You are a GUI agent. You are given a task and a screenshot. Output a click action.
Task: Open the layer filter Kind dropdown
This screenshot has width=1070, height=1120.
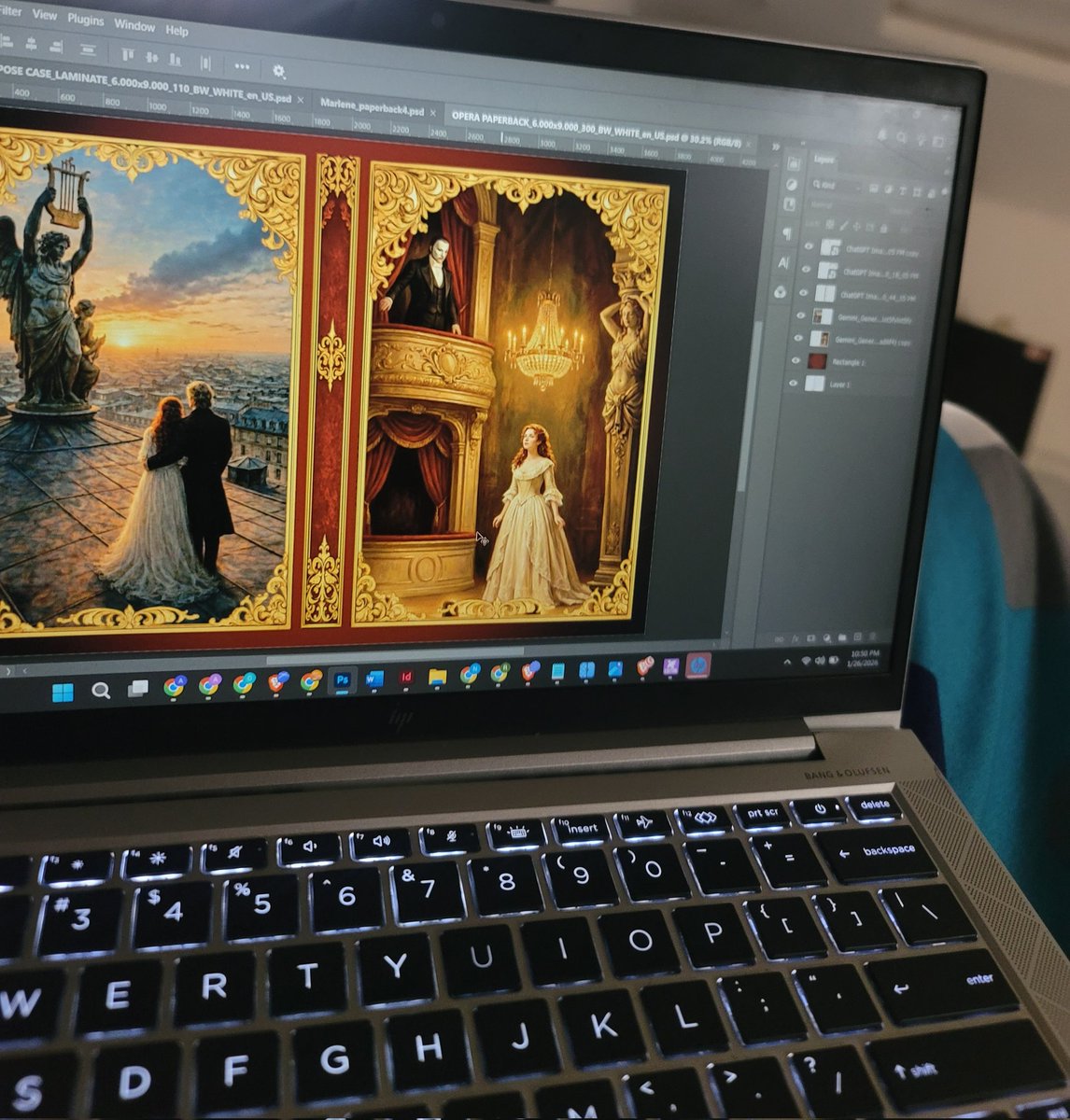click(837, 185)
